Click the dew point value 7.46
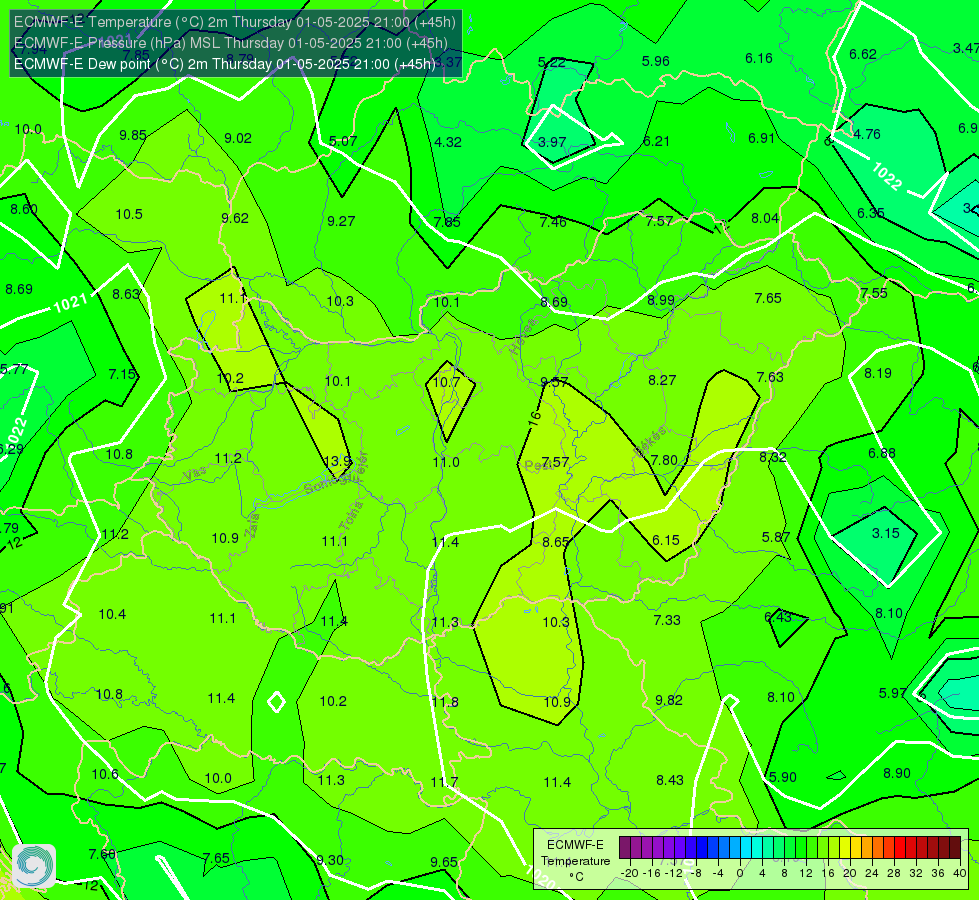 point(553,222)
